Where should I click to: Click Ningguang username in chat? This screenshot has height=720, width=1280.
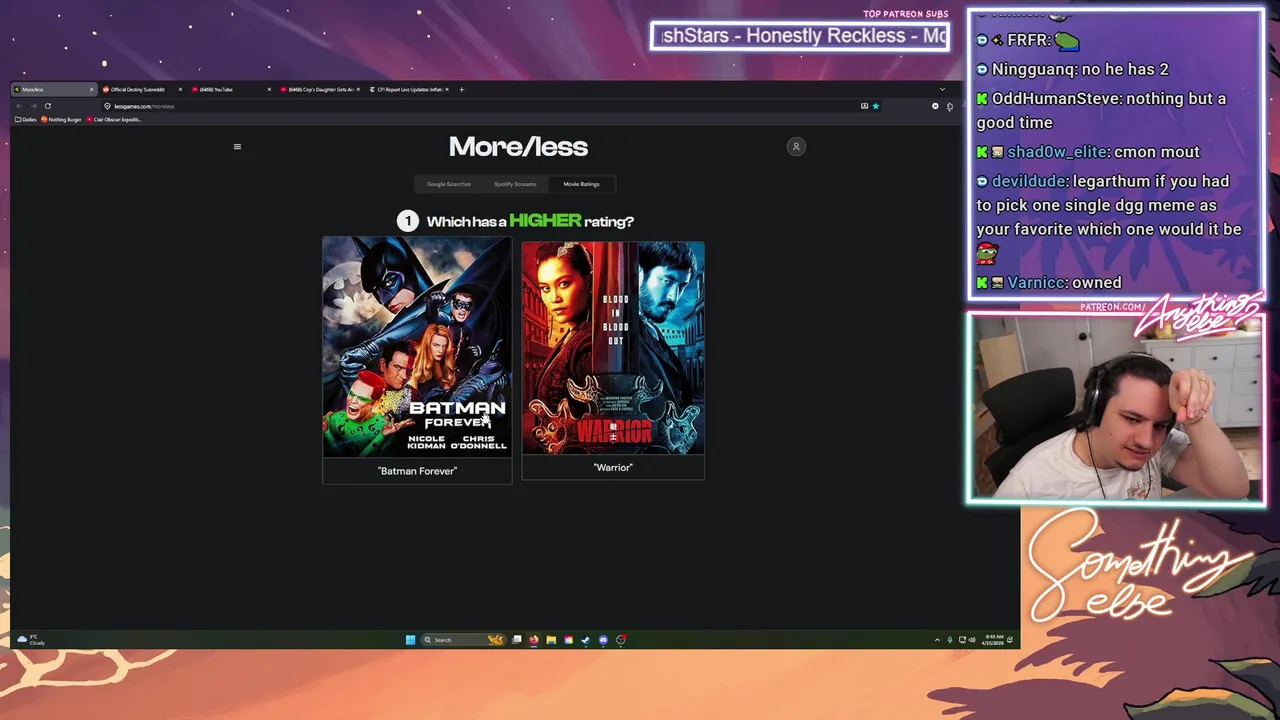pyautogui.click(x=1034, y=70)
